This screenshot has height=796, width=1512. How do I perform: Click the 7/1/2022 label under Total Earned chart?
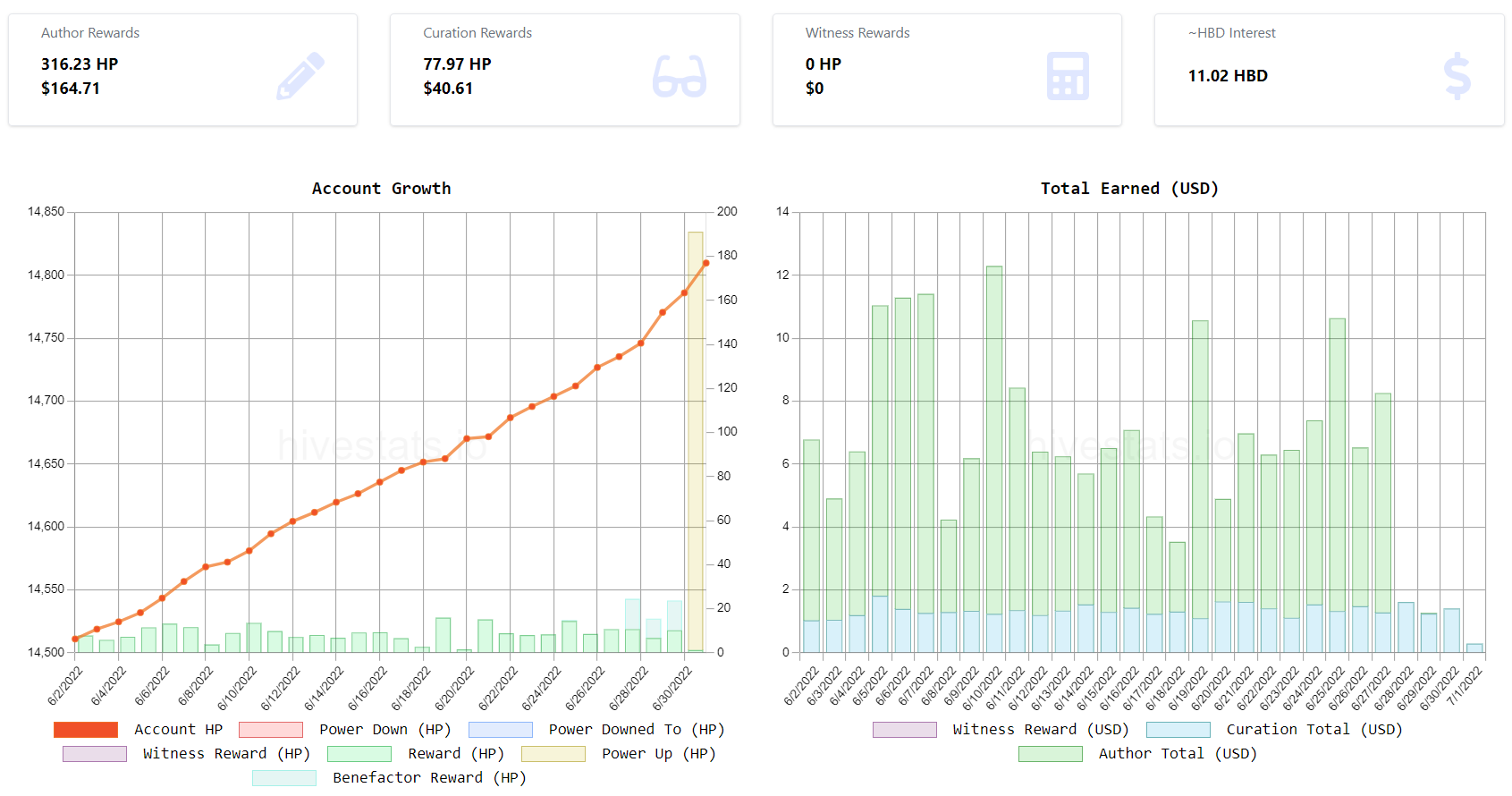pos(1465,687)
